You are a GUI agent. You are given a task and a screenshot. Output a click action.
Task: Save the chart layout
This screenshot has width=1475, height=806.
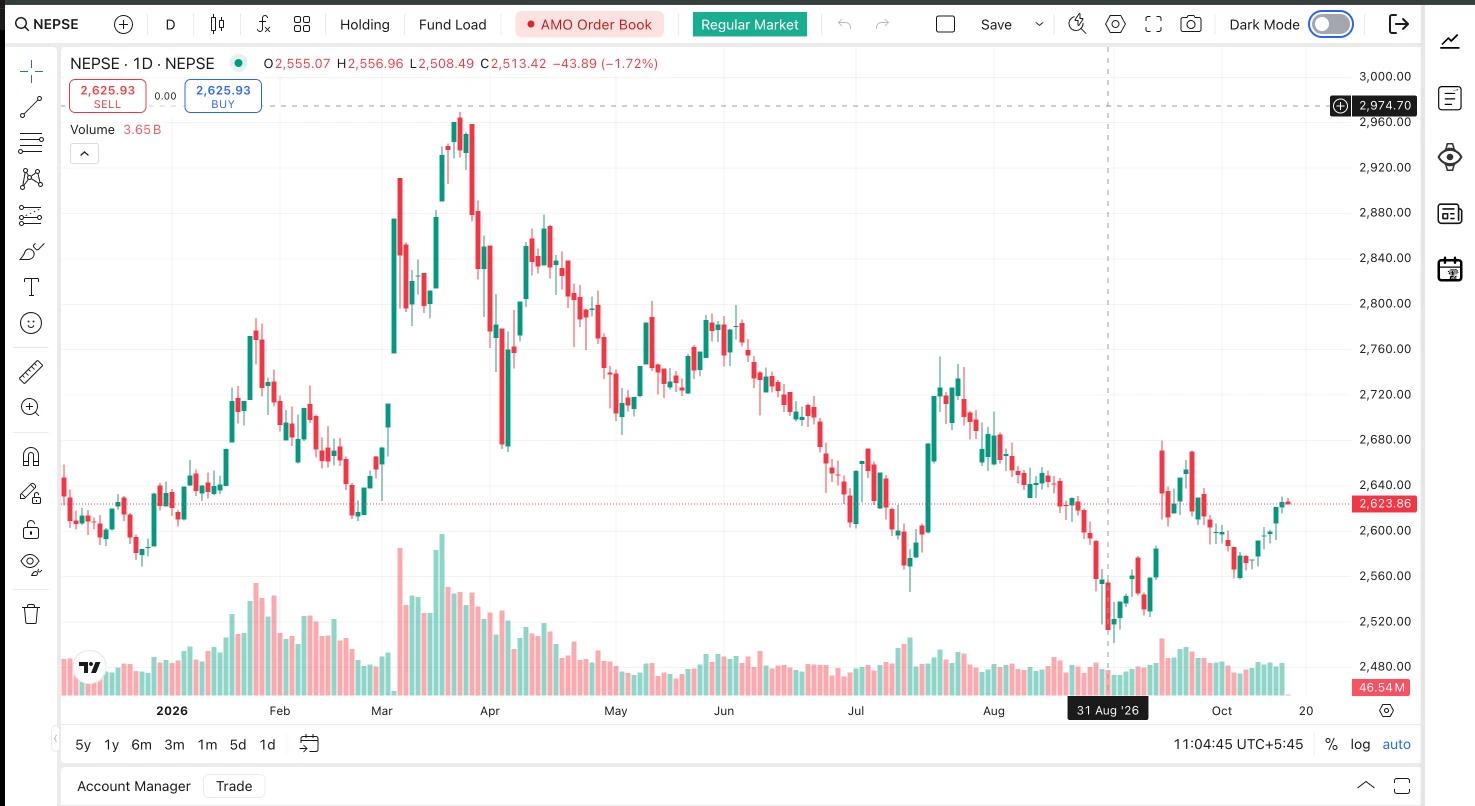pyautogui.click(x=996, y=24)
